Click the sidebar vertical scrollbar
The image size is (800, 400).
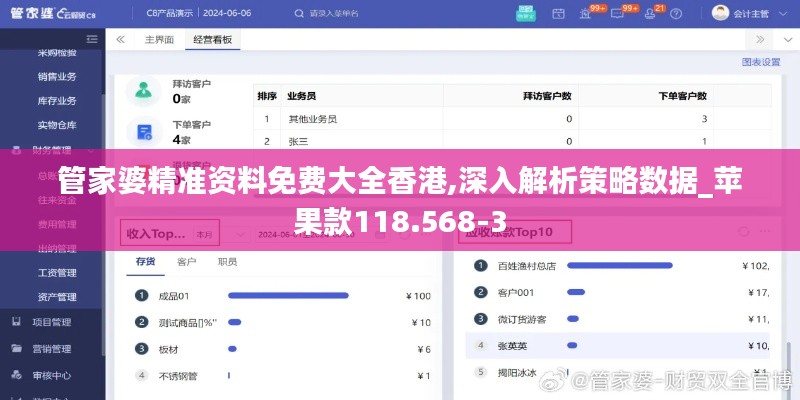[104, 224]
